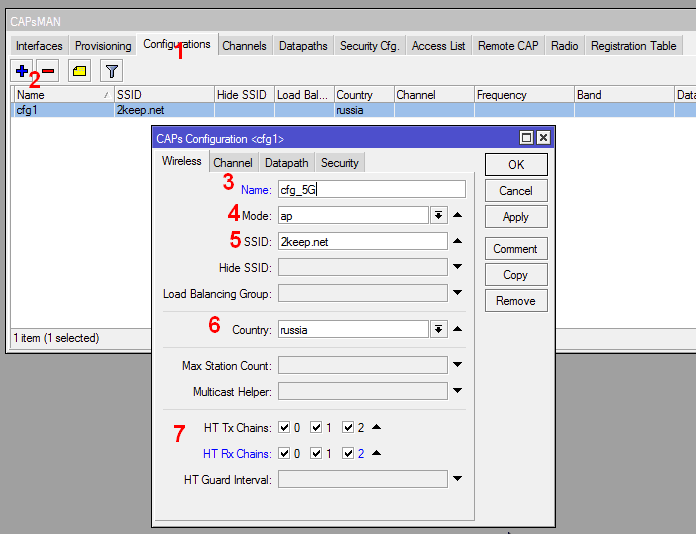The height and width of the screenshot is (534, 696).
Task: Collapse HT Rx Chains up arrow
Action: [376, 453]
